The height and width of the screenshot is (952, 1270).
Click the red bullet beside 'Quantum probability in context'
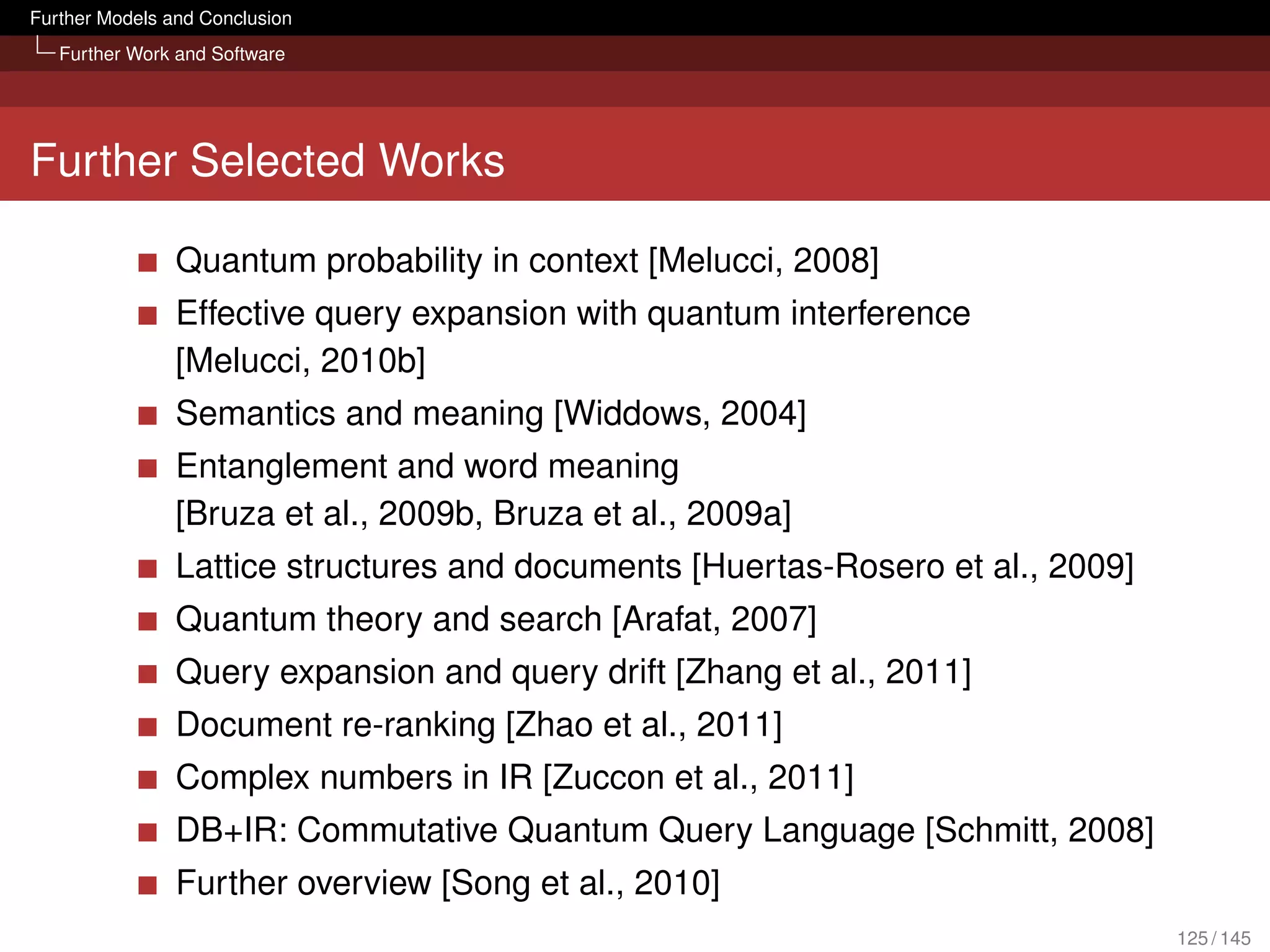click(x=148, y=263)
